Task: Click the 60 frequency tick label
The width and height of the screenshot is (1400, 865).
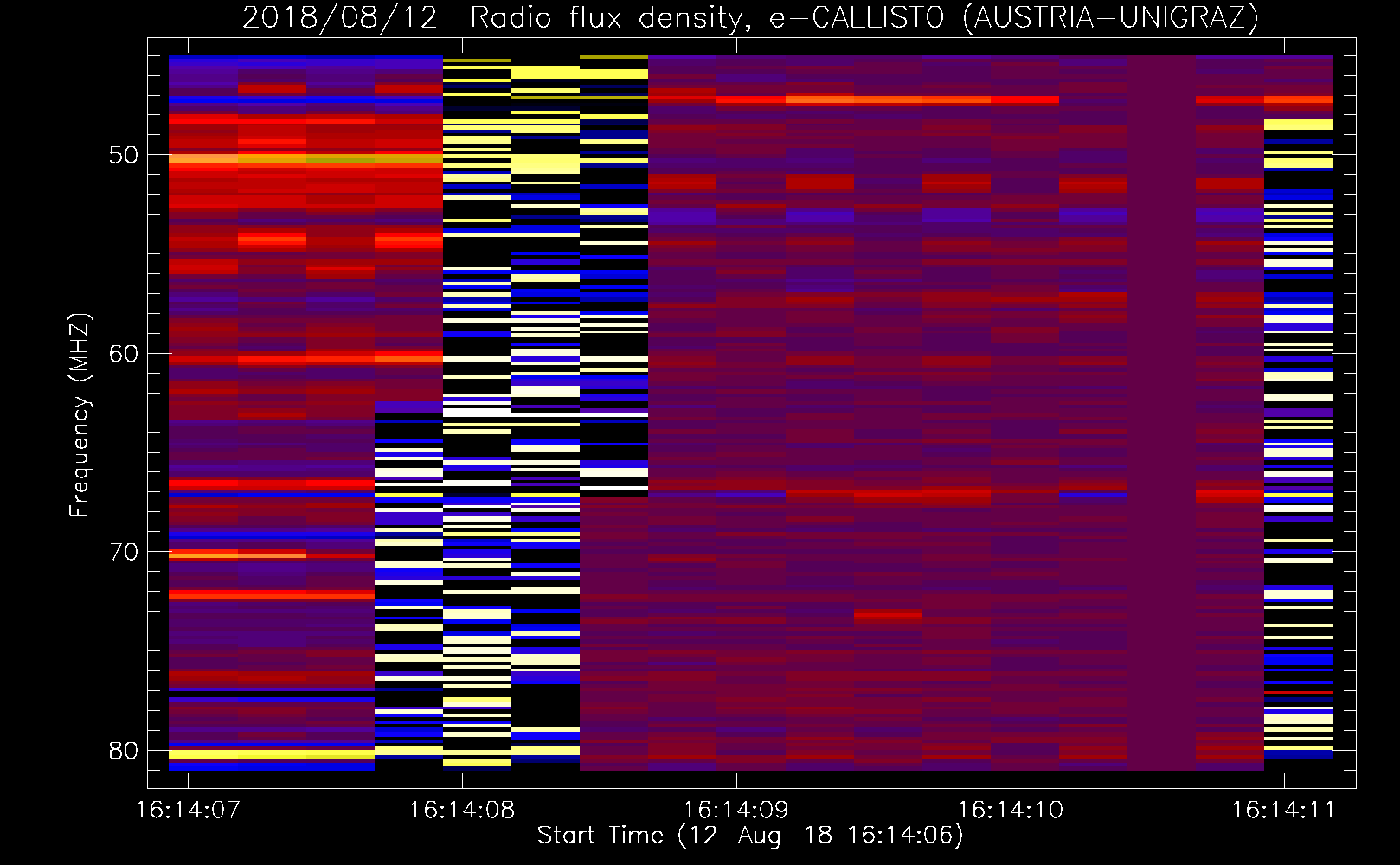Action: pyautogui.click(x=124, y=354)
